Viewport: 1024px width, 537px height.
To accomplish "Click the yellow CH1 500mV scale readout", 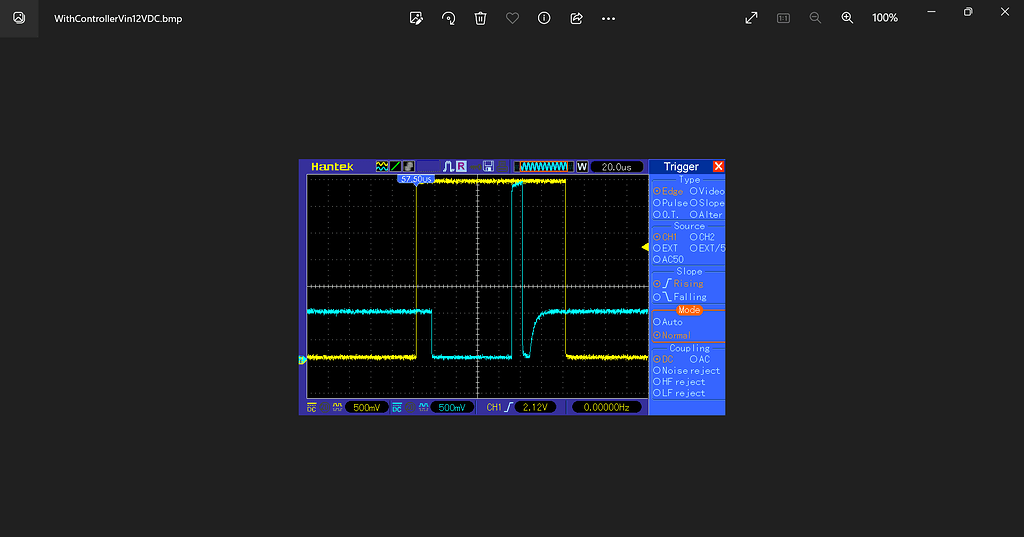I will pos(366,408).
